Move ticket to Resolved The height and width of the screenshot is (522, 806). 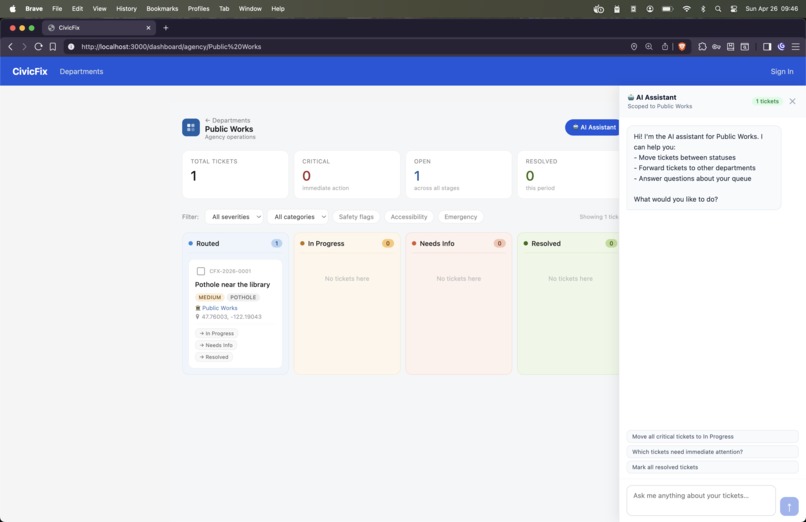pyautogui.click(x=214, y=357)
